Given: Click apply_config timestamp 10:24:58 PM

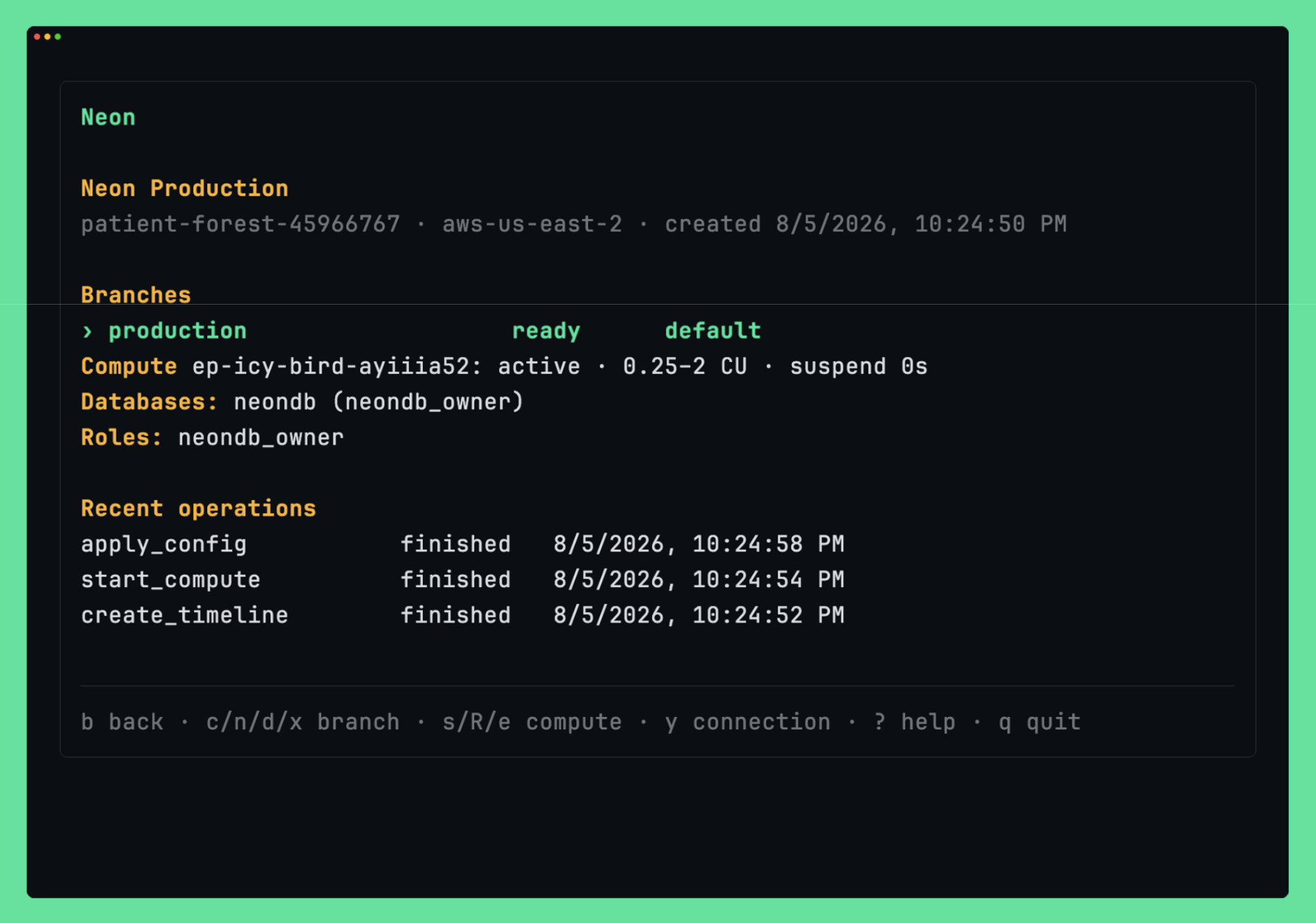Looking at the screenshot, I should (x=699, y=544).
